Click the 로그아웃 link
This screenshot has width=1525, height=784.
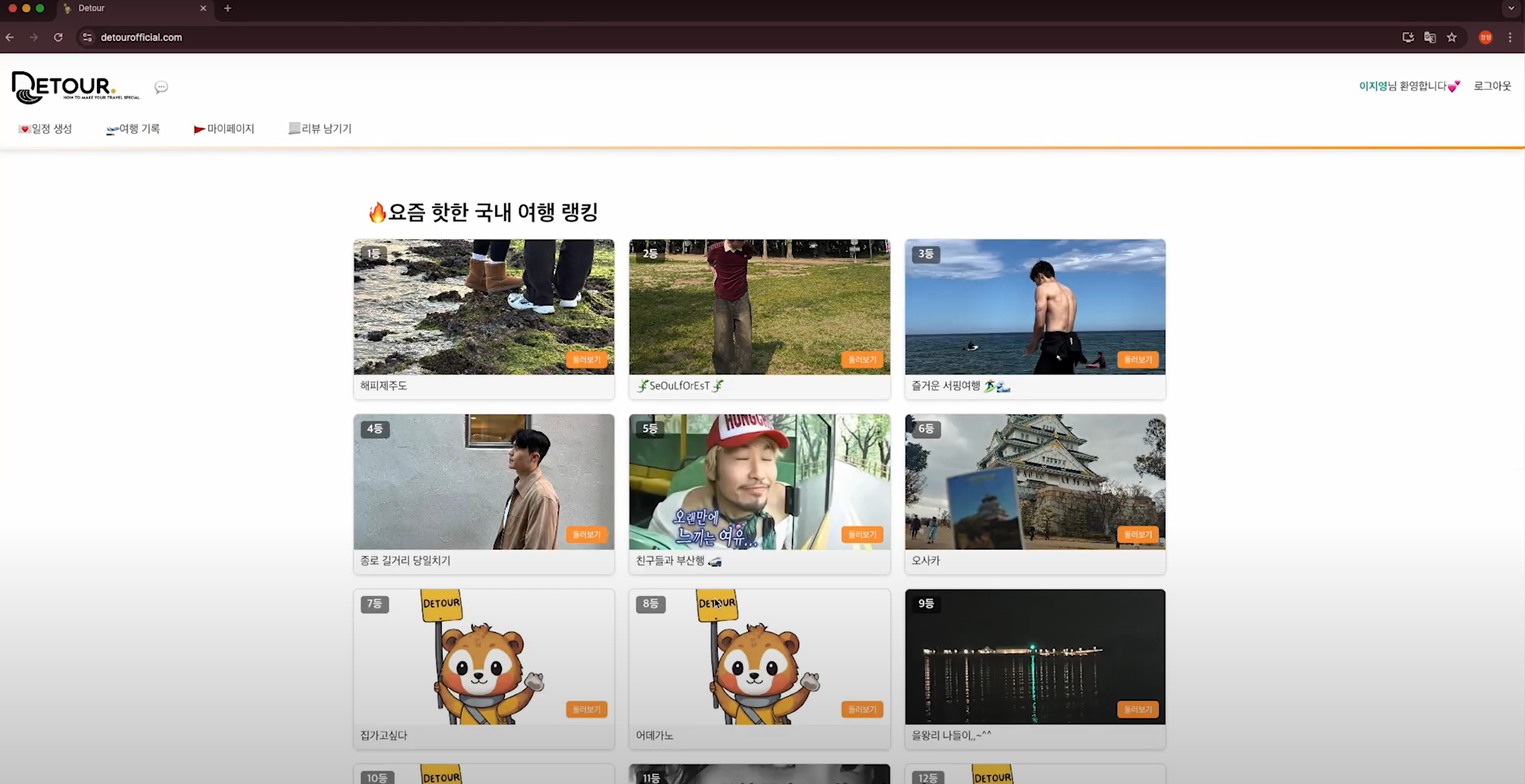click(1492, 86)
